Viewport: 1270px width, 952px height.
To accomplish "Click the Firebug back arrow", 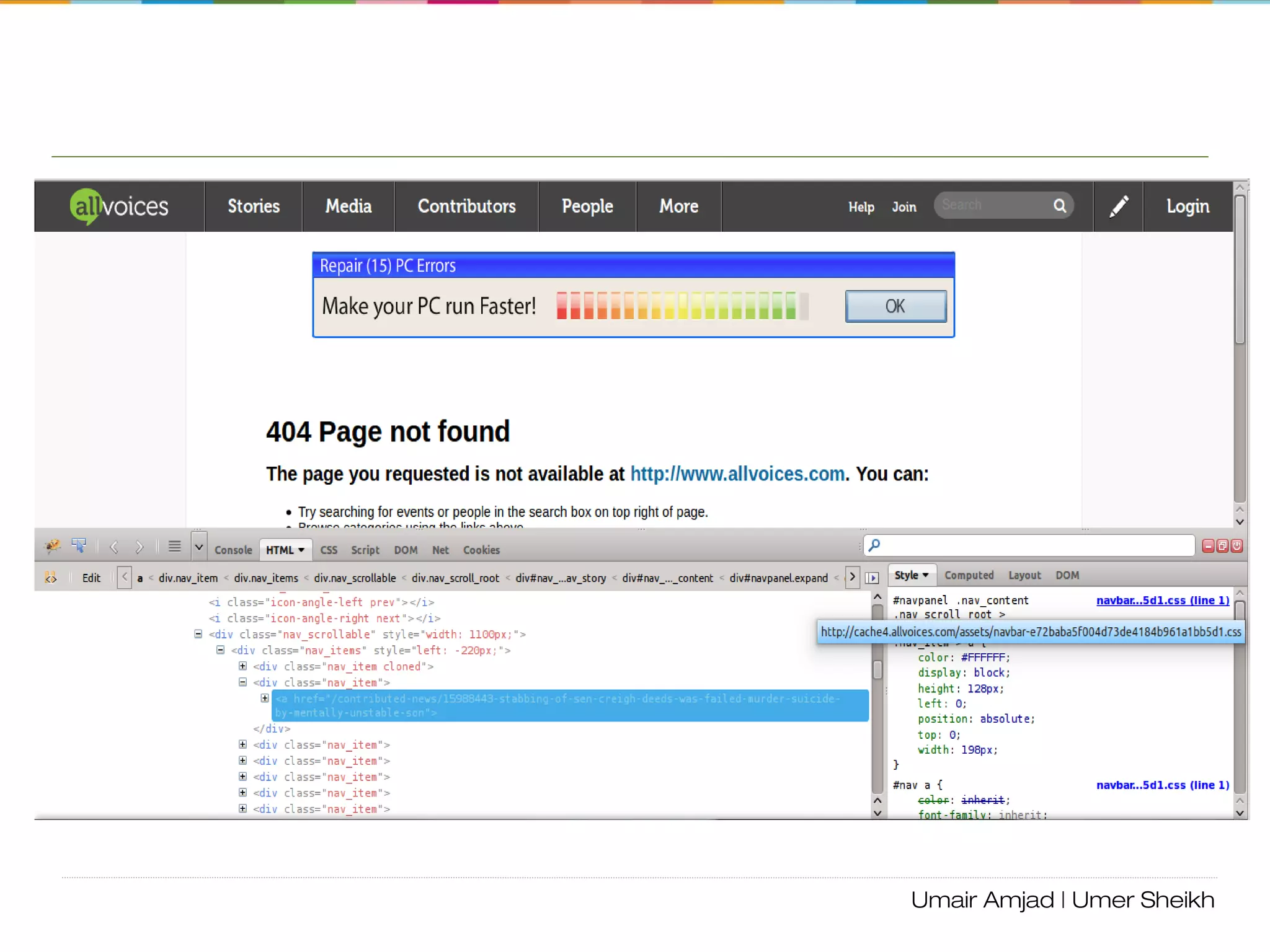I will (x=114, y=547).
